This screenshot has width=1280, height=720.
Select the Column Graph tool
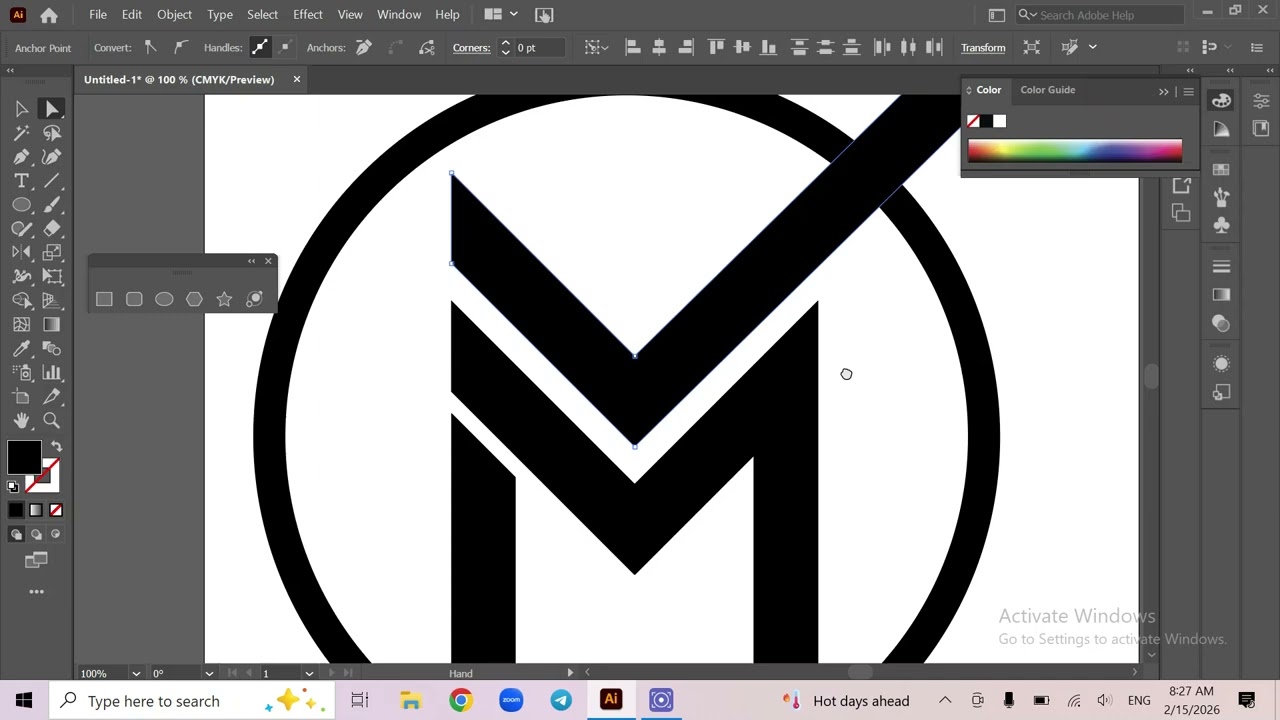pos(52,373)
